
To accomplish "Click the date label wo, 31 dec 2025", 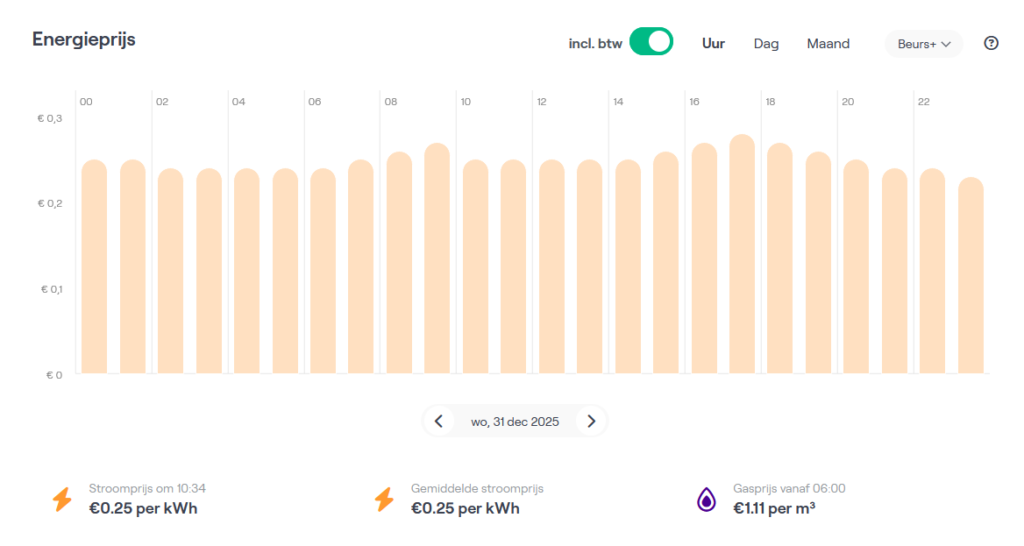I will (x=514, y=421).
